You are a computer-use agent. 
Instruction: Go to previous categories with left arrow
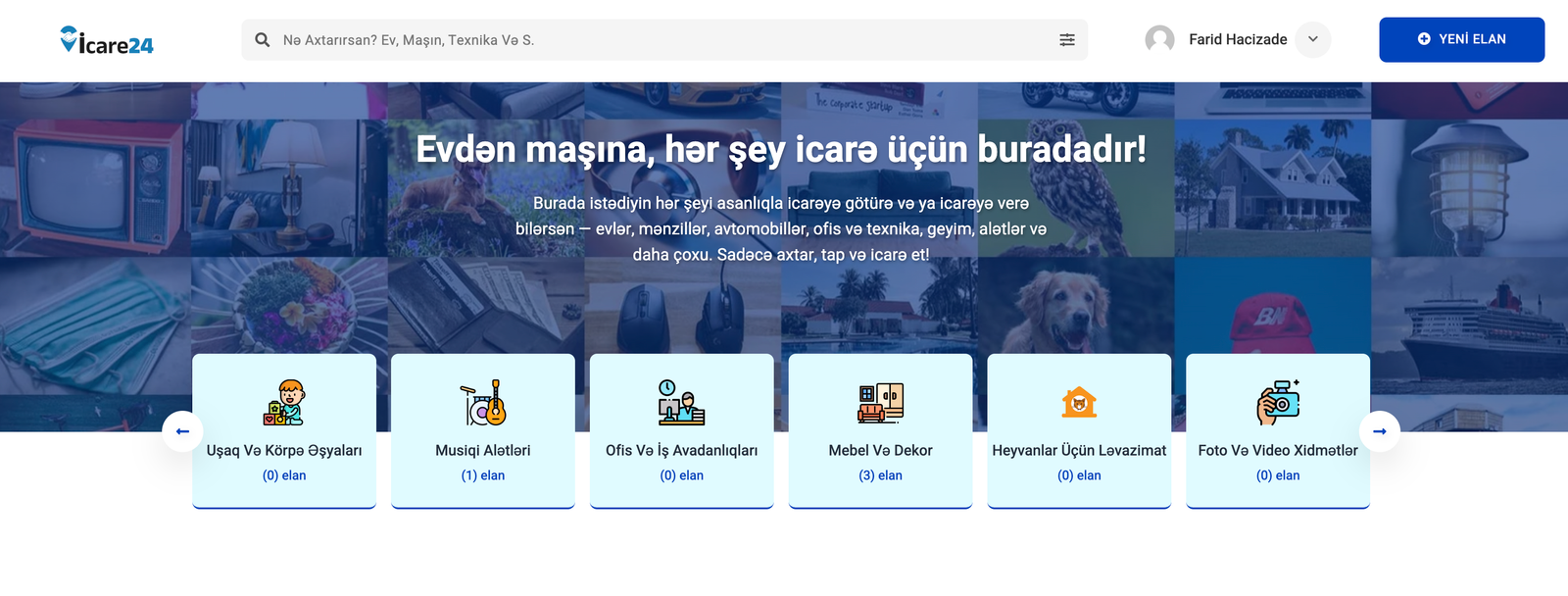point(182,431)
